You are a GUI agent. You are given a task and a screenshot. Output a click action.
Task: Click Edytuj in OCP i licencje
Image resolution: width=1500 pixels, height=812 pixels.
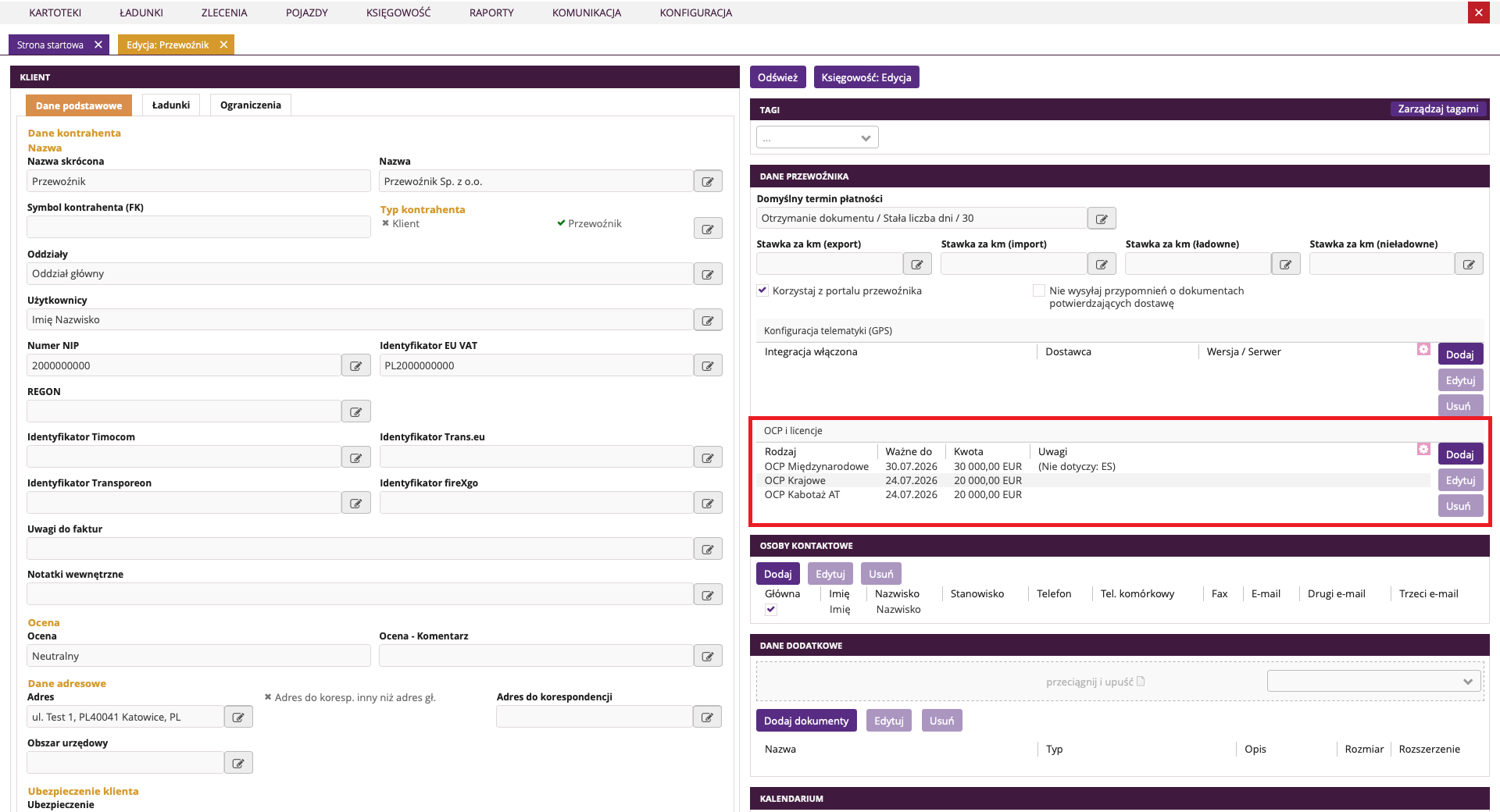click(x=1459, y=480)
